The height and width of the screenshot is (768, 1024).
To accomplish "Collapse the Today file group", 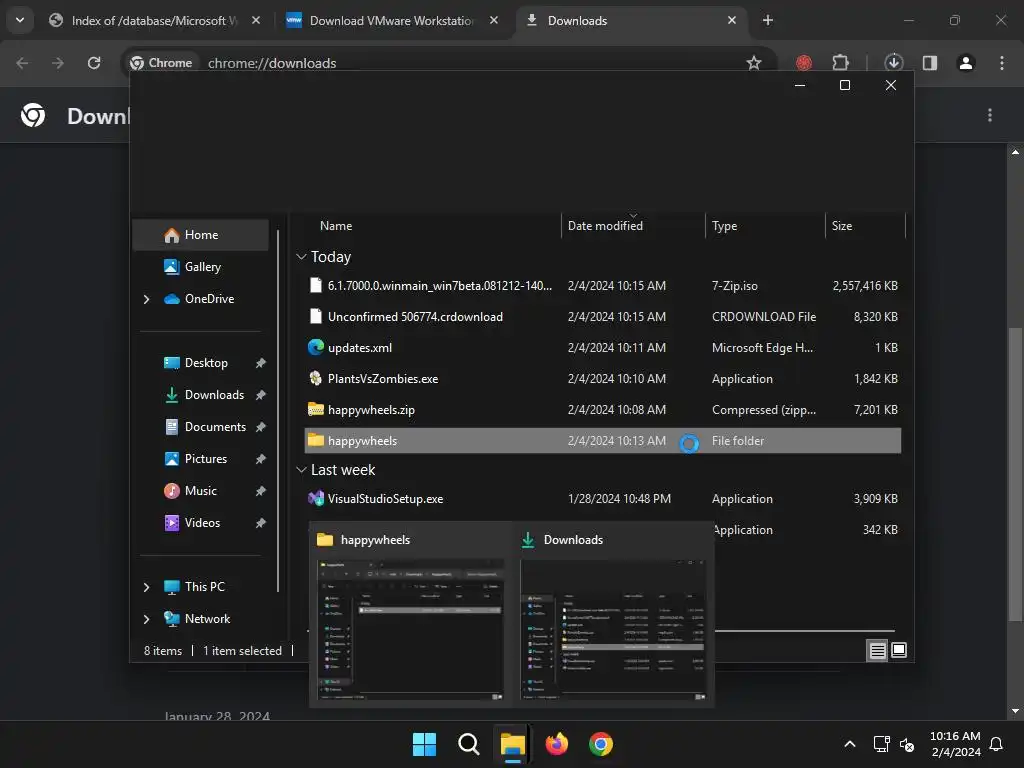I will (301, 257).
